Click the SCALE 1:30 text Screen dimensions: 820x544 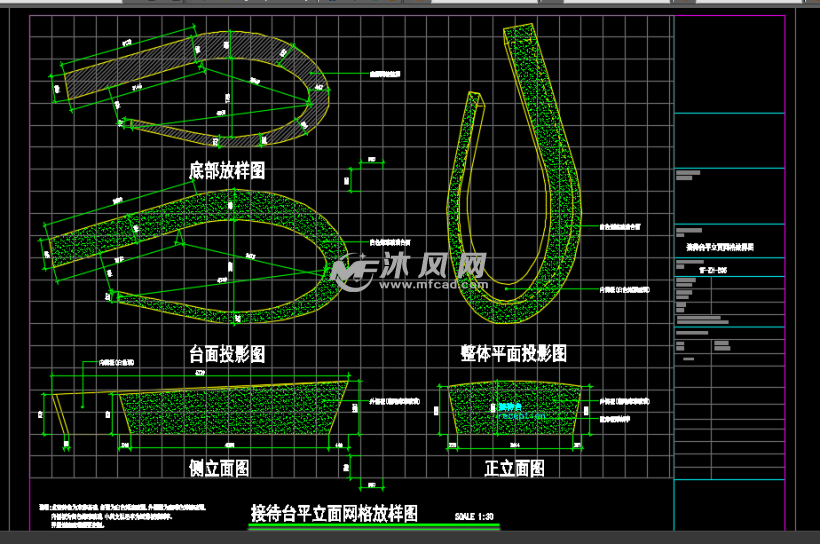tap(475, 516)
